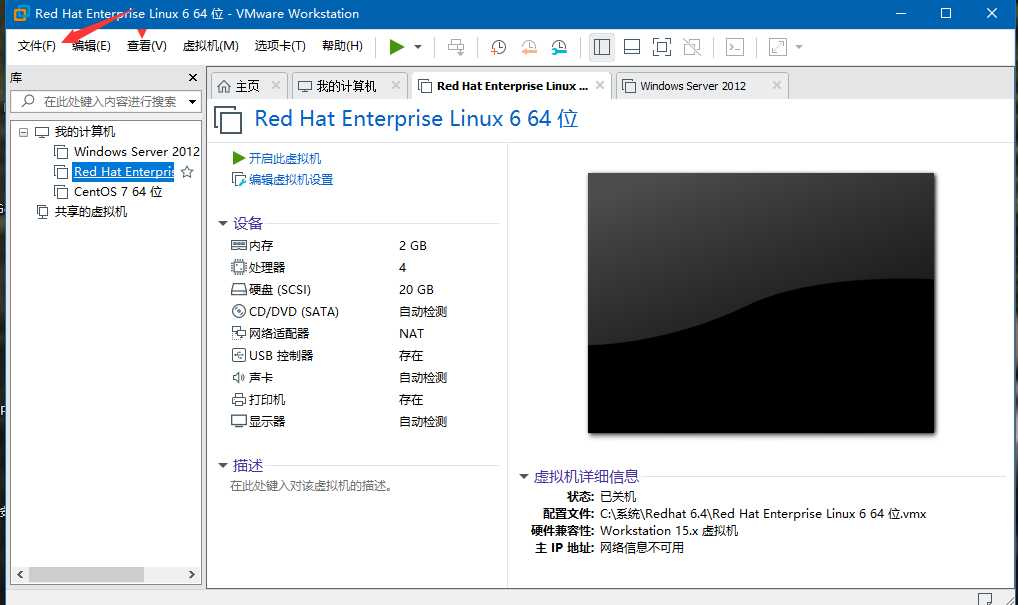Select CentOS 7 64 位 in library
The height and width of the screenshot is (605, 1018).
tap(118, 192)
